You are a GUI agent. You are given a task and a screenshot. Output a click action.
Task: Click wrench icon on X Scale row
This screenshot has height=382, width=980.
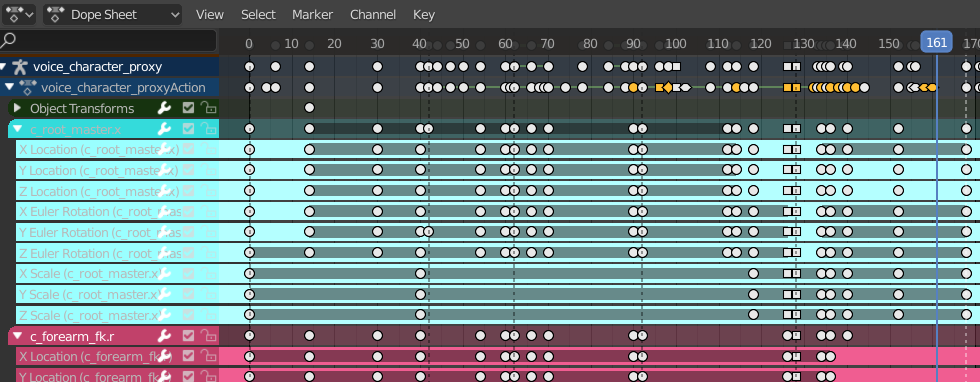point(164,273)
